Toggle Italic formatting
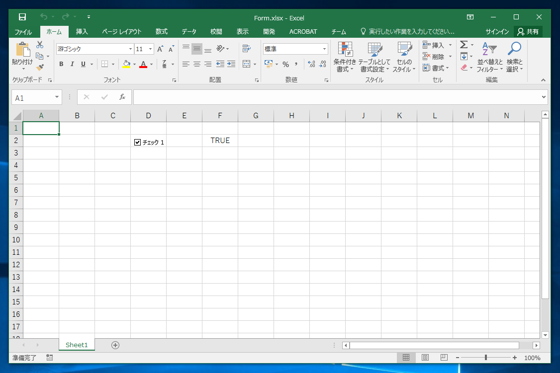This screenshot has width=560, height=373. (x=72, y=64)
